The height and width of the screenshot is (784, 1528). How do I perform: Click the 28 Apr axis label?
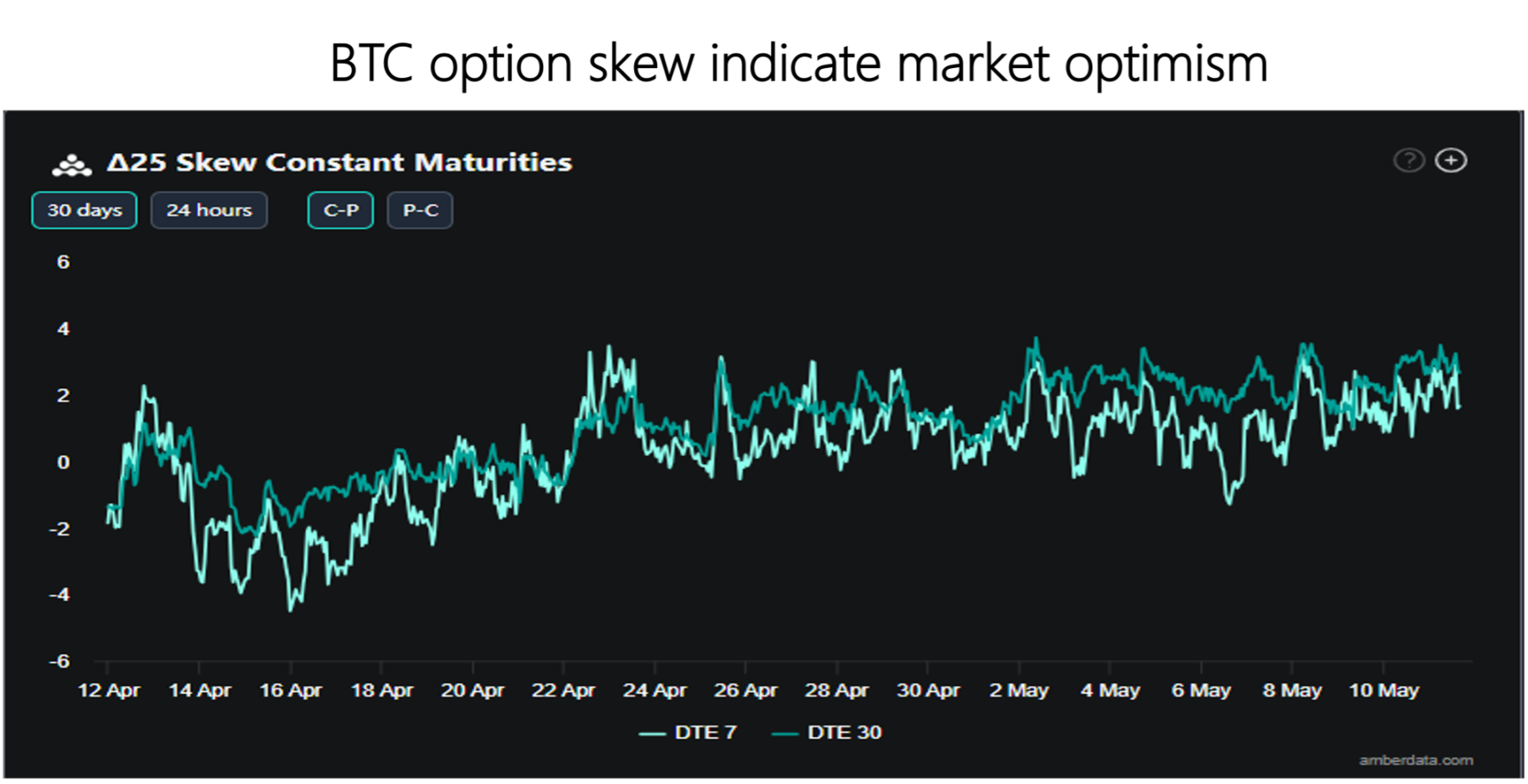[x=837, y=691]
